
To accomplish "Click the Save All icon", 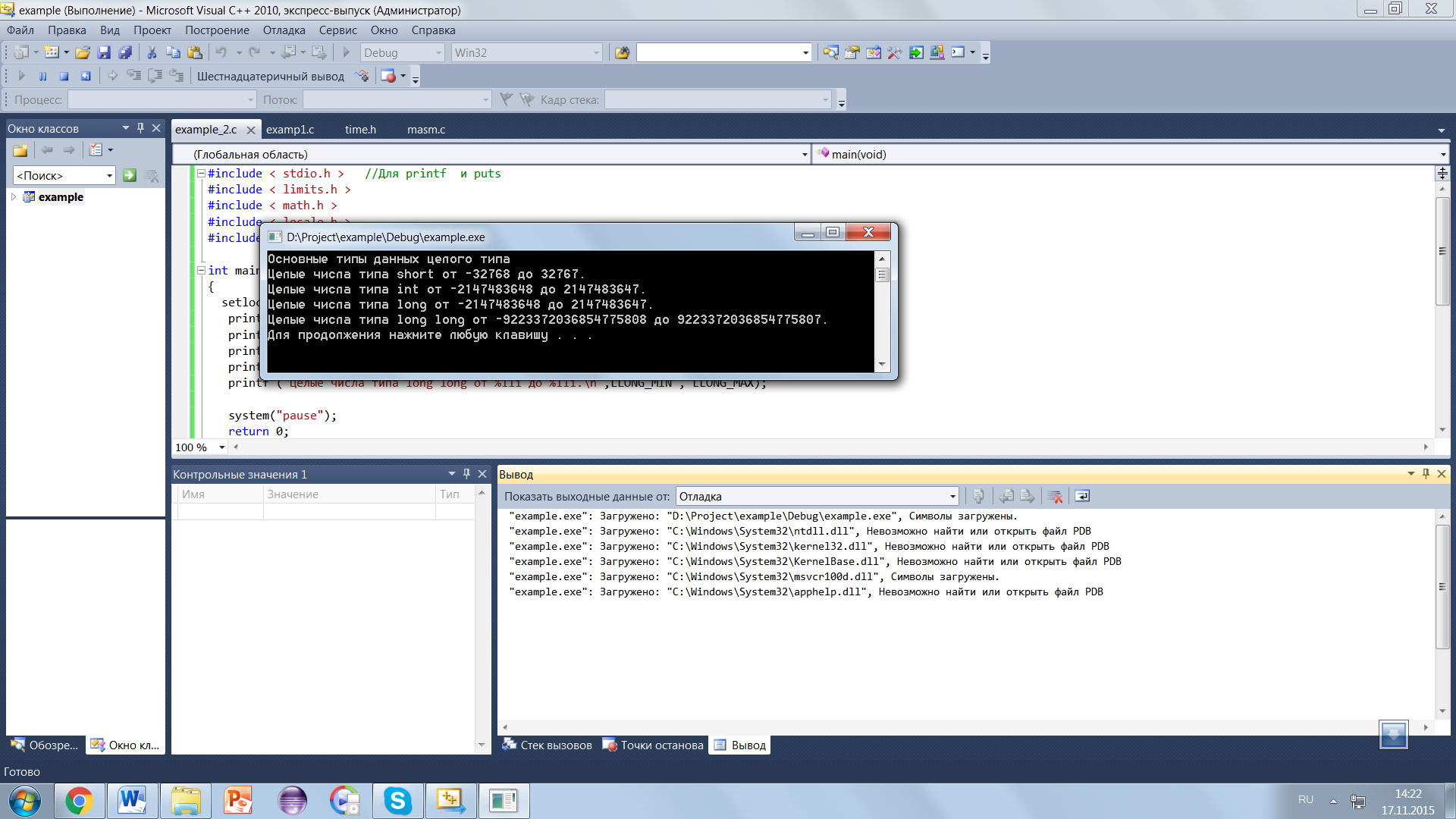I will pyautogui.click(x=125, y=52).
